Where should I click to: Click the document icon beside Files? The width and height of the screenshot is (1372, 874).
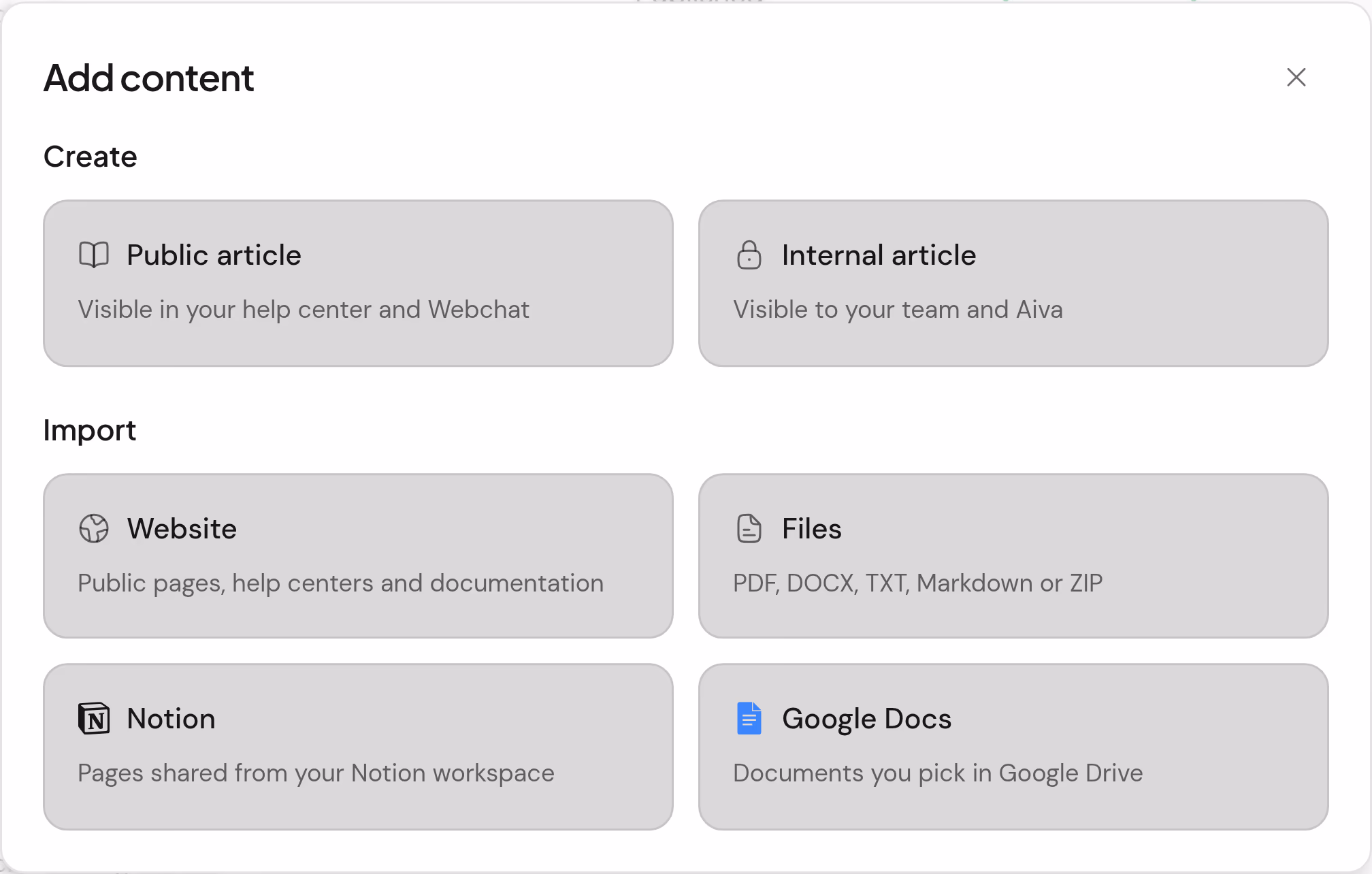click(x=749, y=528)
